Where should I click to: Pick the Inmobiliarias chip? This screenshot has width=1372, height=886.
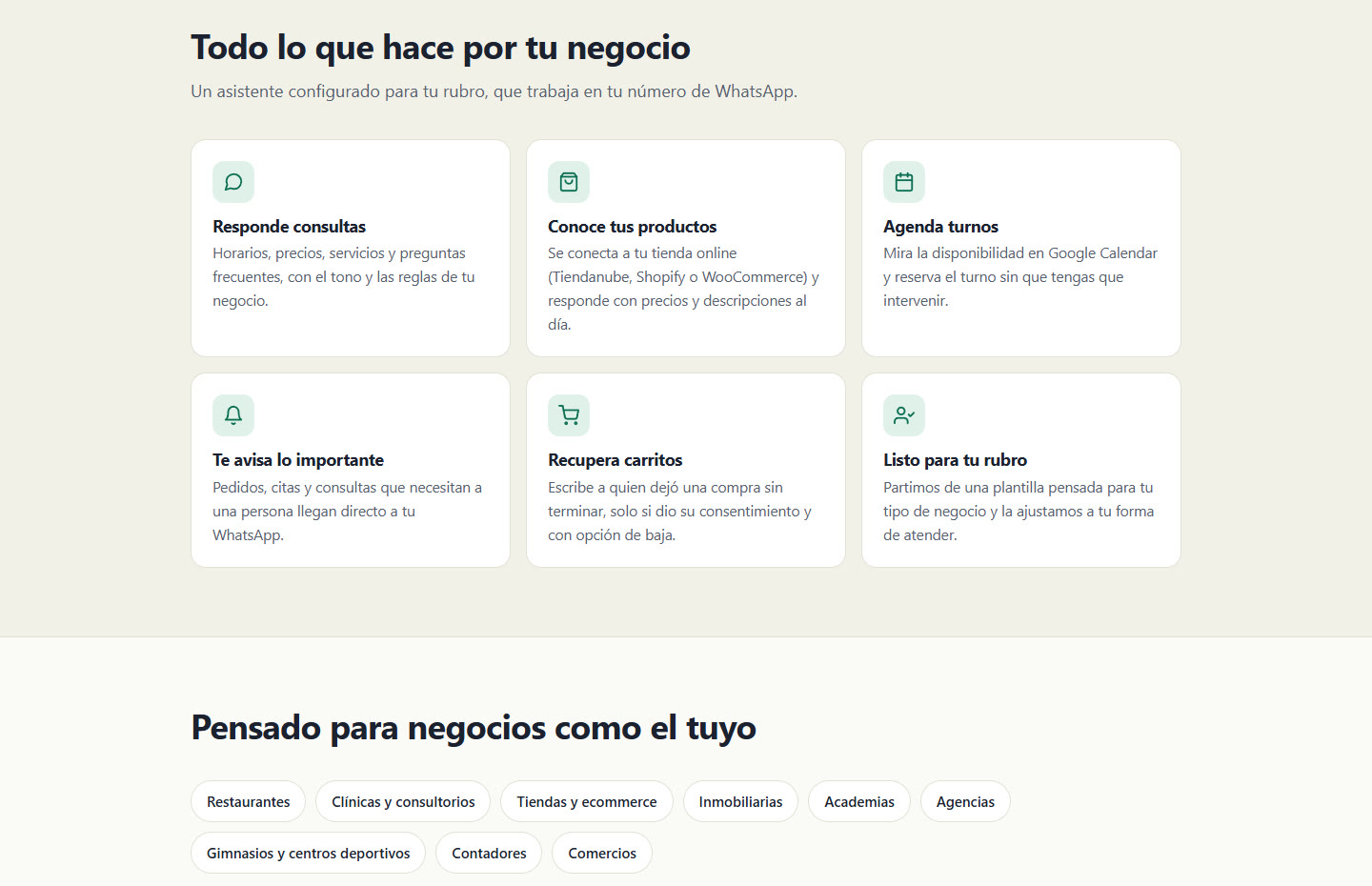click(x=740, y=801)
